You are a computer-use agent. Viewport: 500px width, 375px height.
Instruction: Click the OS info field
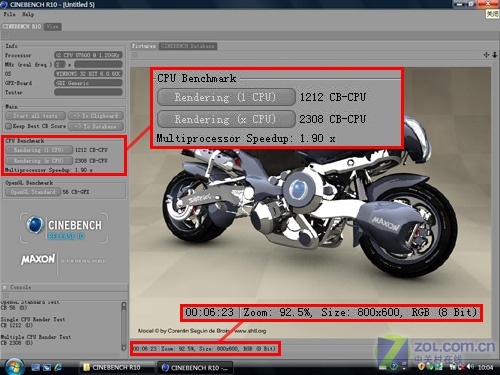click(88, 74)
